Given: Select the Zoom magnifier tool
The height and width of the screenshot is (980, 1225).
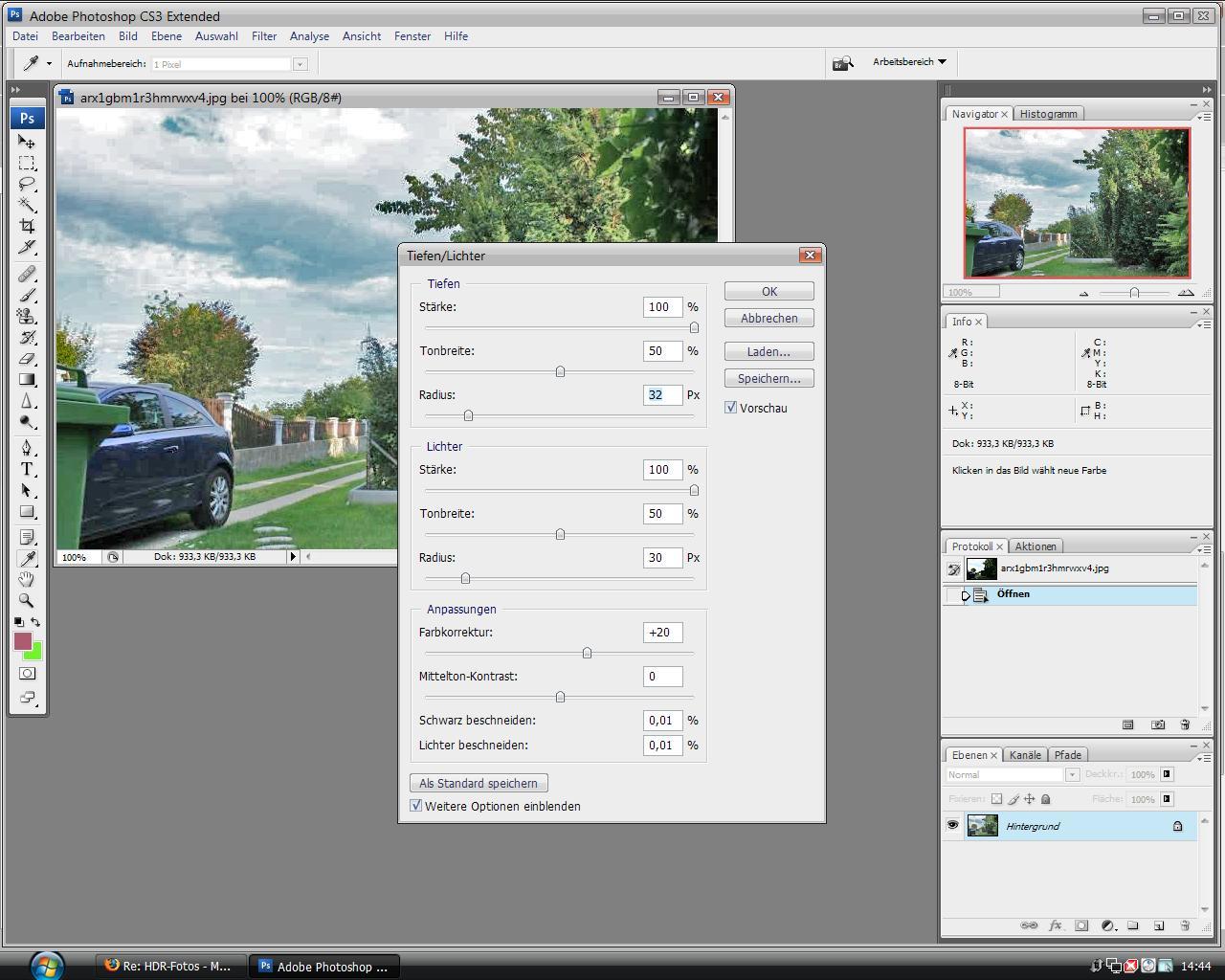Looking at the screenshot, I should pyautogui.click(x=27, y=600).
